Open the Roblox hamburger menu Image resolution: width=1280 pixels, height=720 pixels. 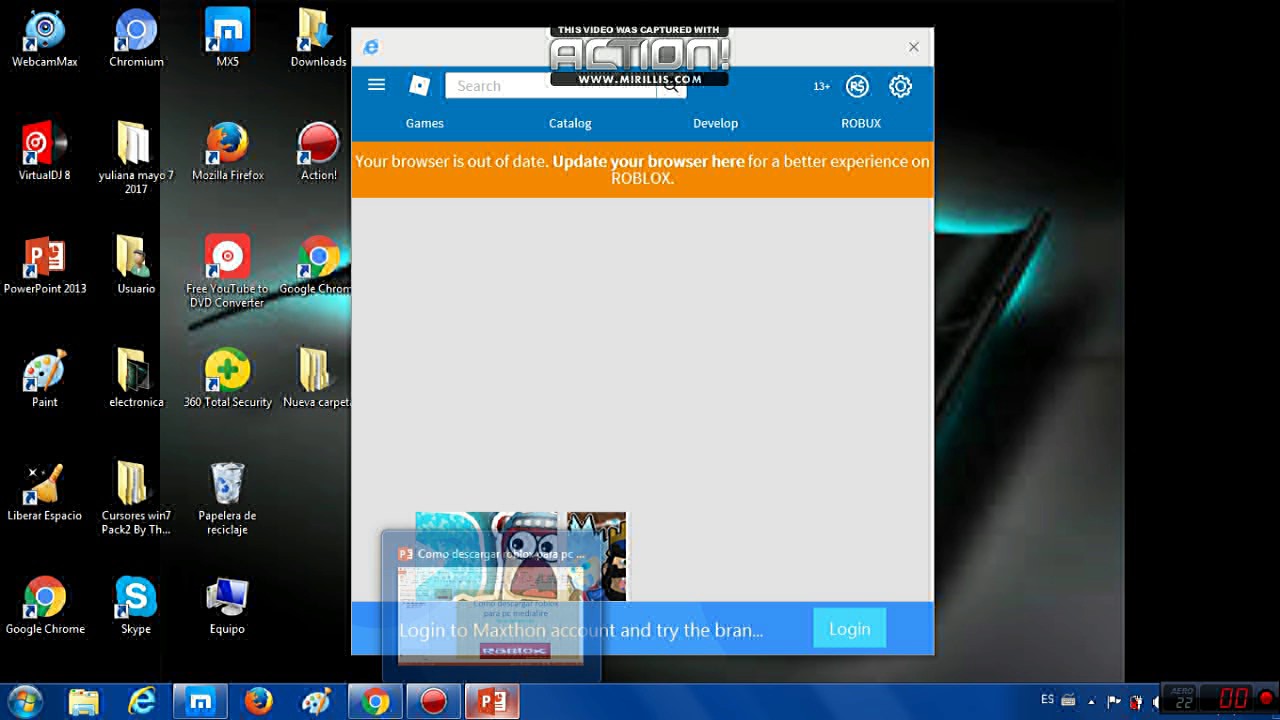[376, 85]
